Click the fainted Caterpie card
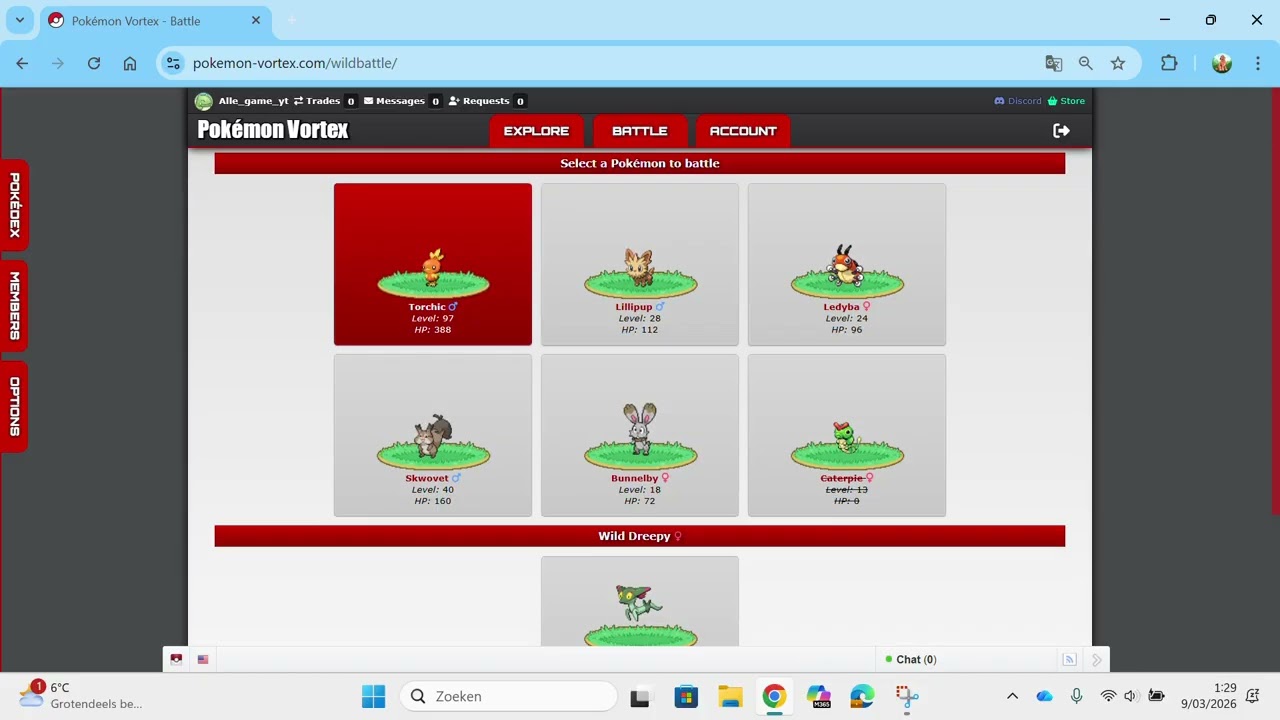The height and width of the screenshot is (720, 1280). (847, 435)
